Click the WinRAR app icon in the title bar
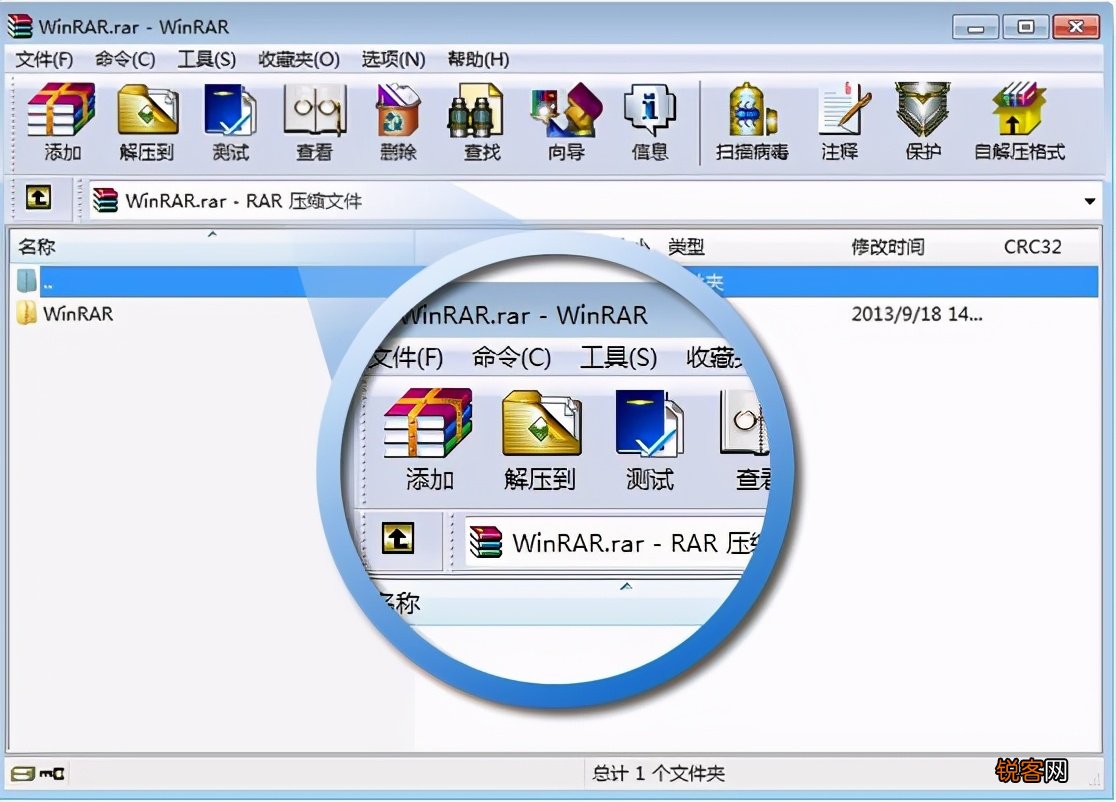The width and height of the screenshot is (1116, 802). coord(20,26)
